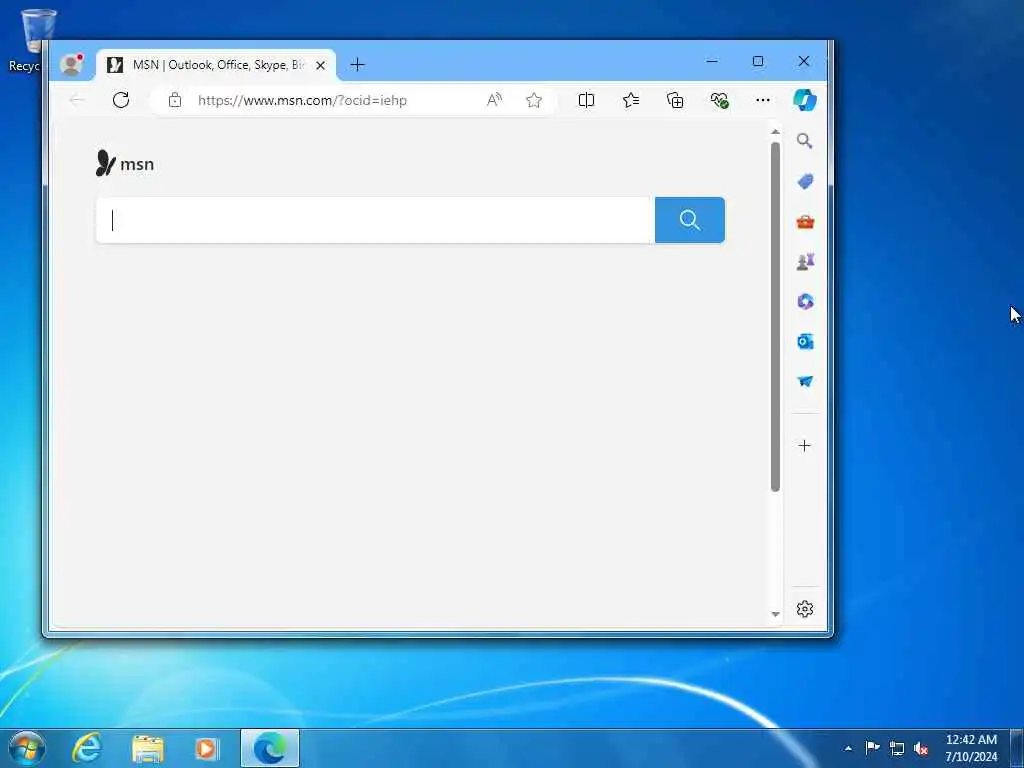Launch Windows Media Player from taskbar
The image size is (1024, 768).
pos(207,748)
